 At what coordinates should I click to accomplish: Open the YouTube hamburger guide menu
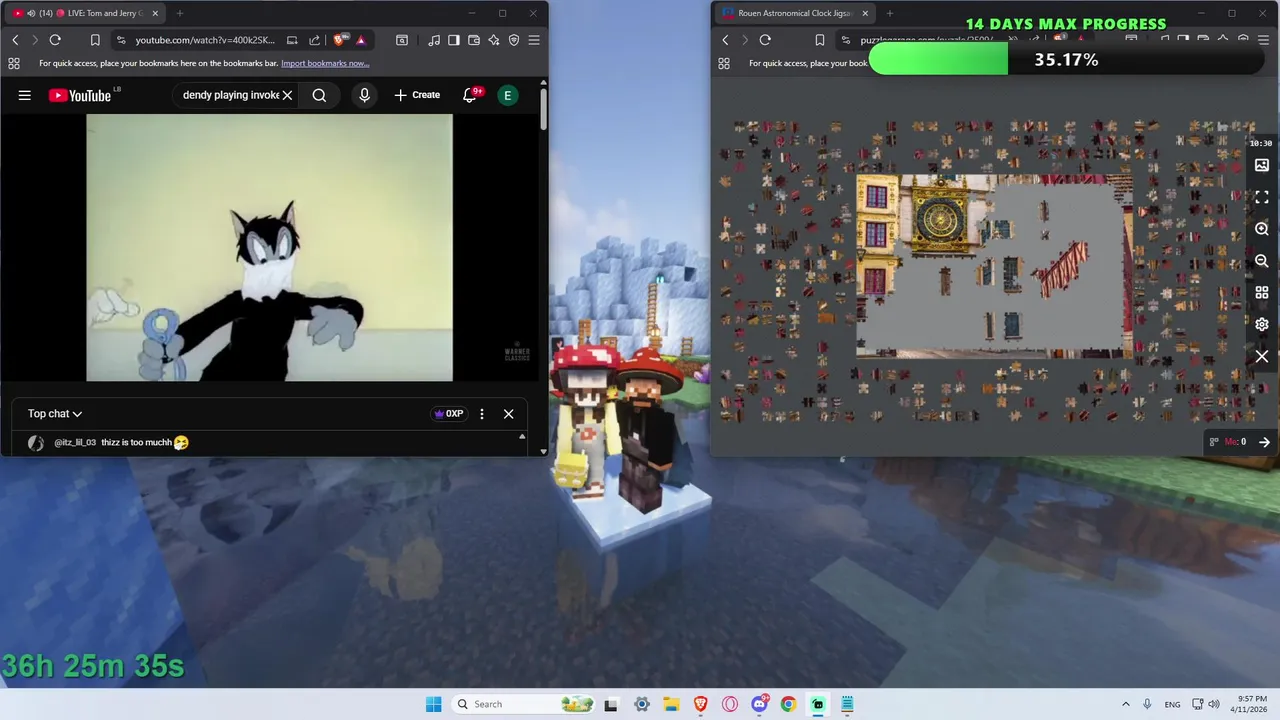click(x=25, y=95)
